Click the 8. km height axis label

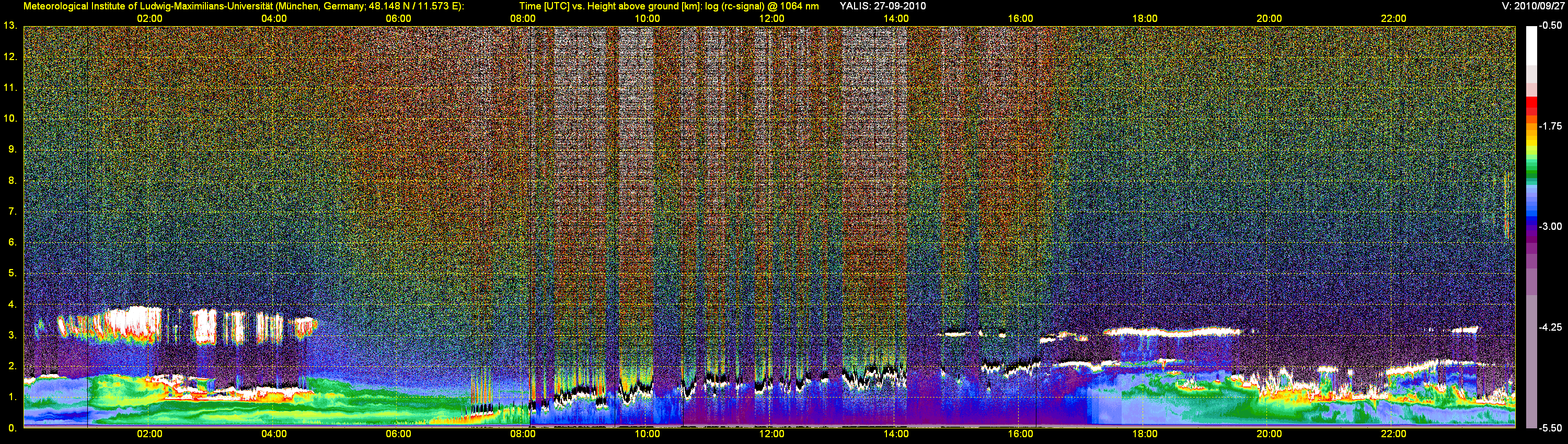click(12, 180)
